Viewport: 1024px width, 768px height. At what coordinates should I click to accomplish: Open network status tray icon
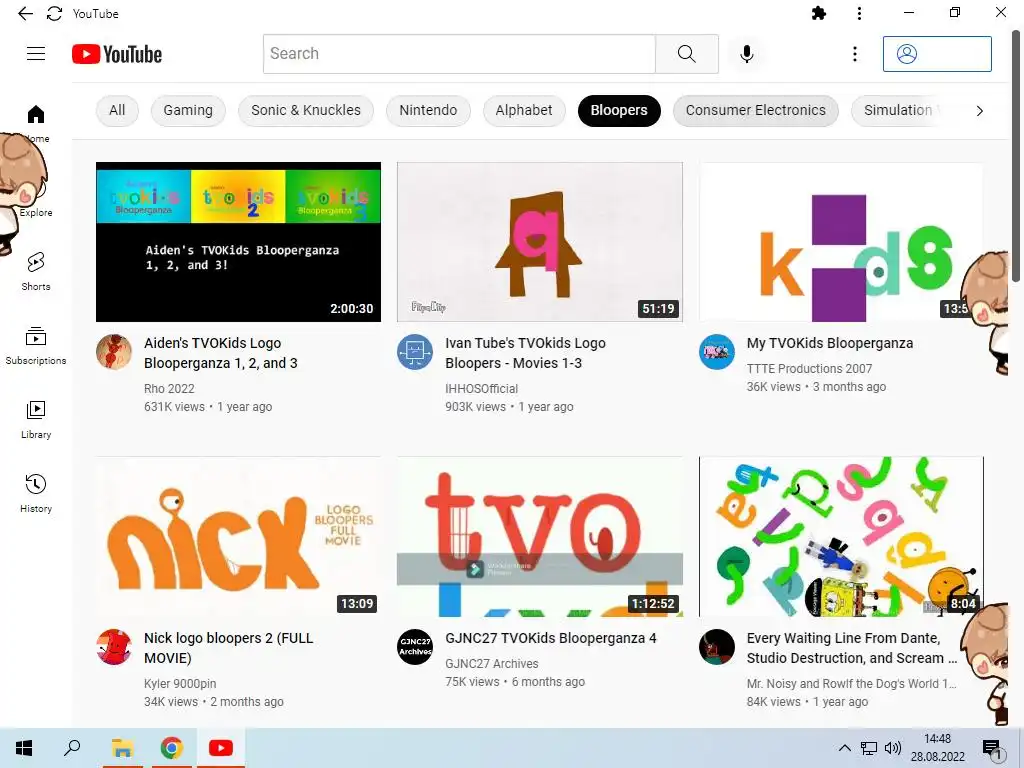(x=869, y=748)
